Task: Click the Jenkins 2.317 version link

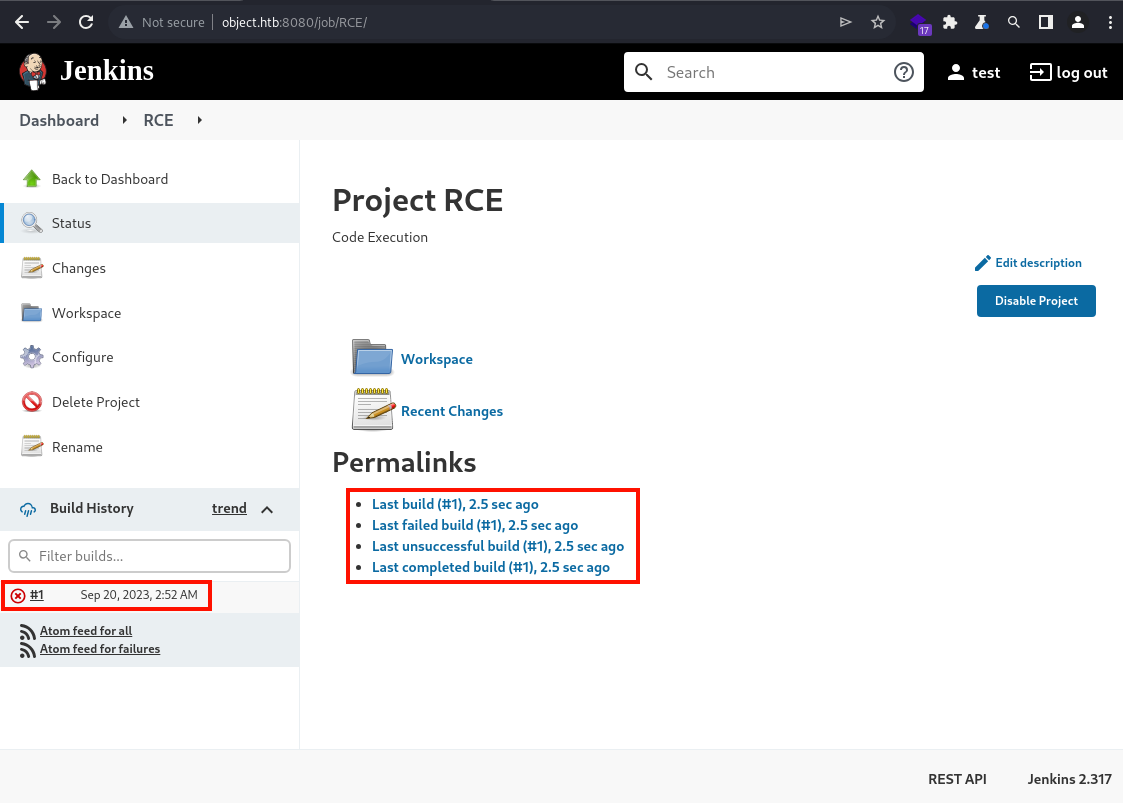Action: tap(1069, 779)
